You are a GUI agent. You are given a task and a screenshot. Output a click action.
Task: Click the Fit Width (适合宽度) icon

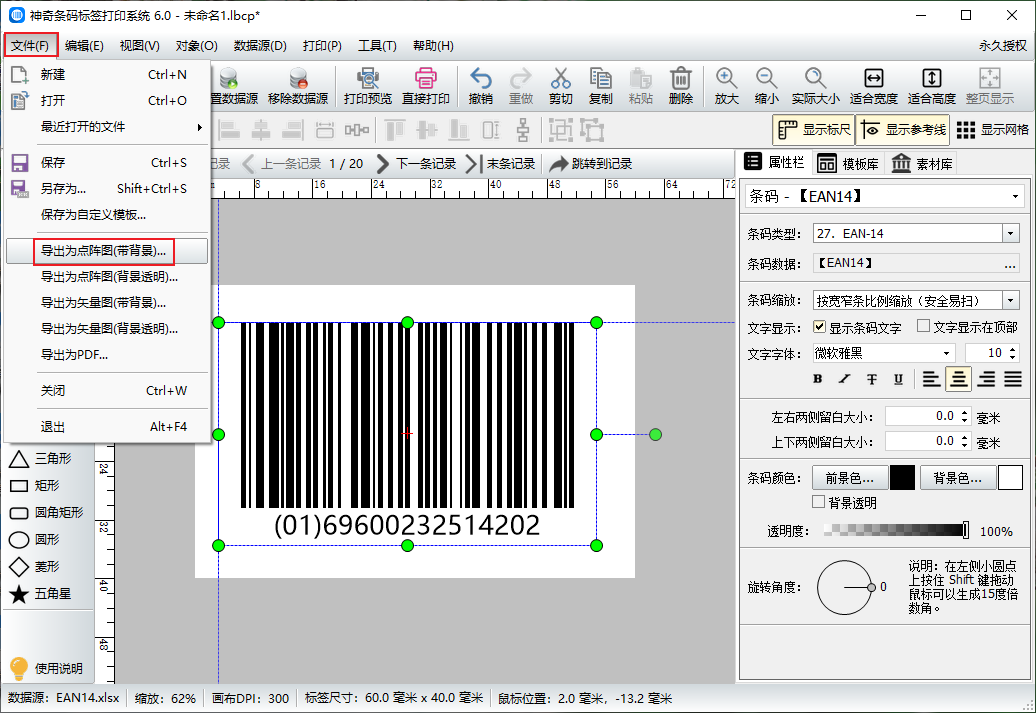873,86
